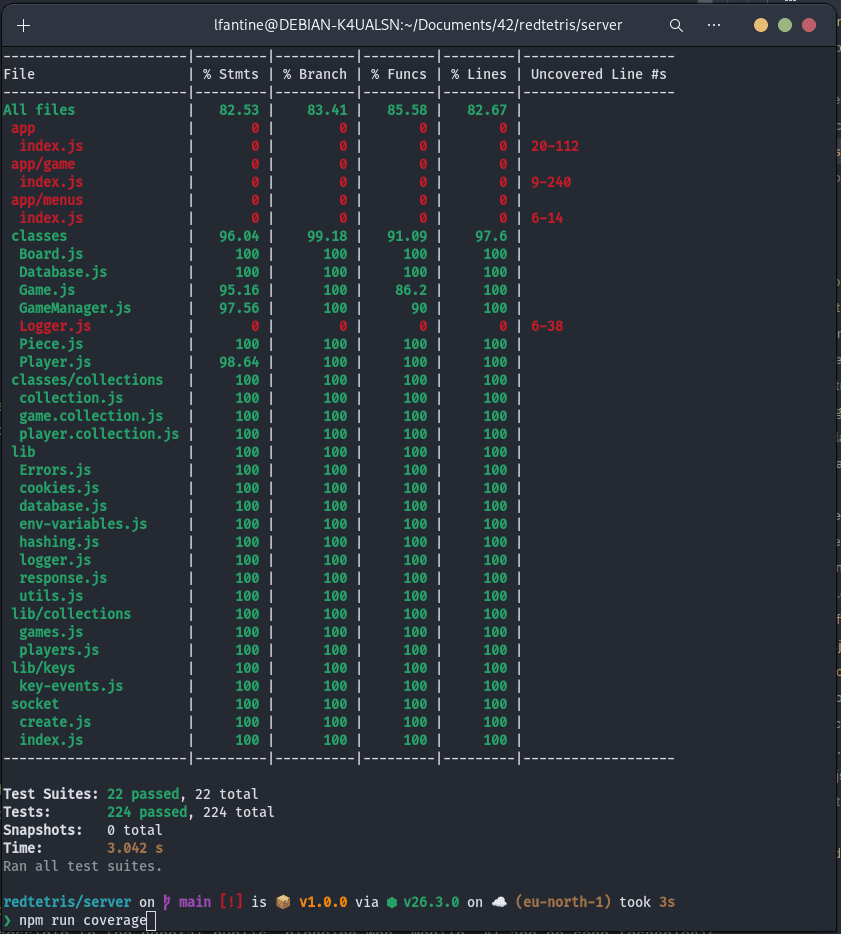Click the 82.53 statements total value

[x=239, y=110]
